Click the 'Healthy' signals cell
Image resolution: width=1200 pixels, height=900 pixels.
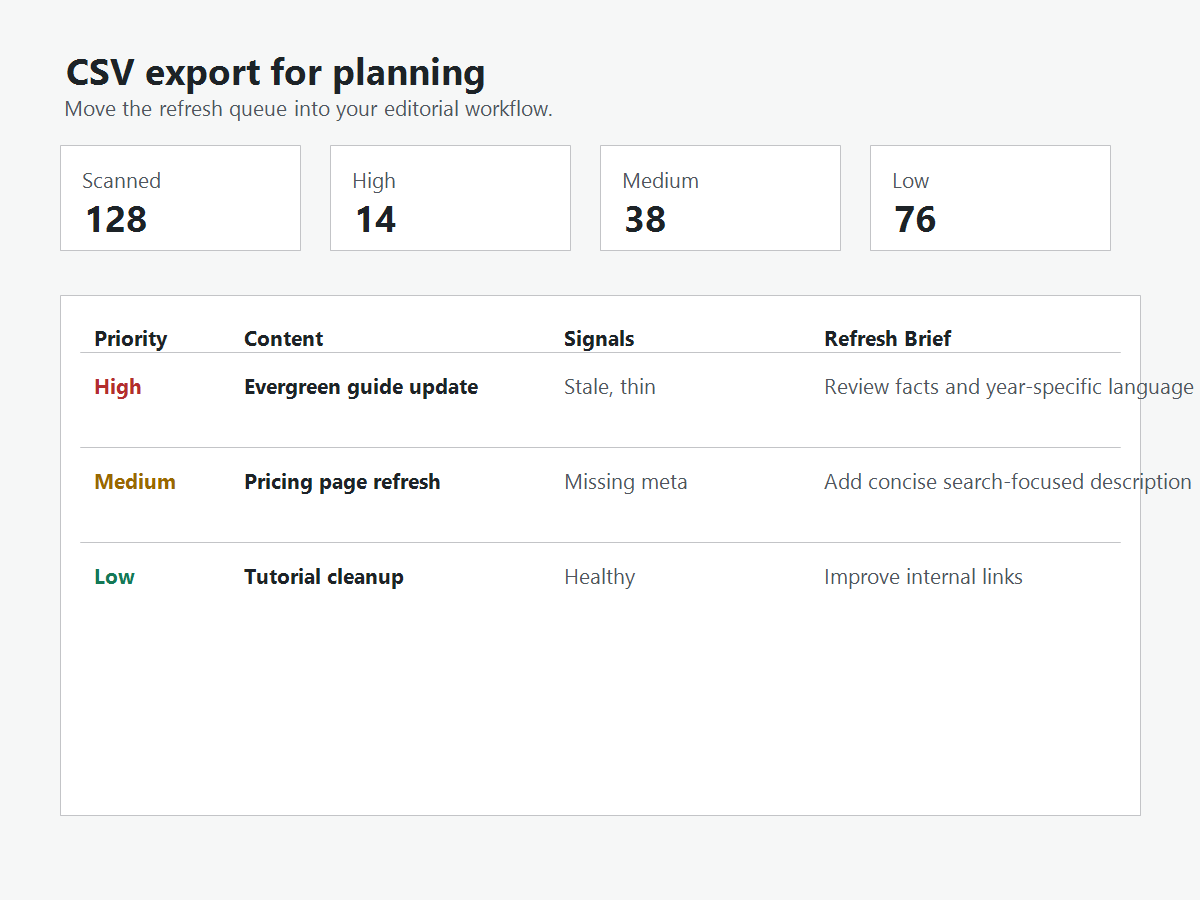(x=599, y=577)
